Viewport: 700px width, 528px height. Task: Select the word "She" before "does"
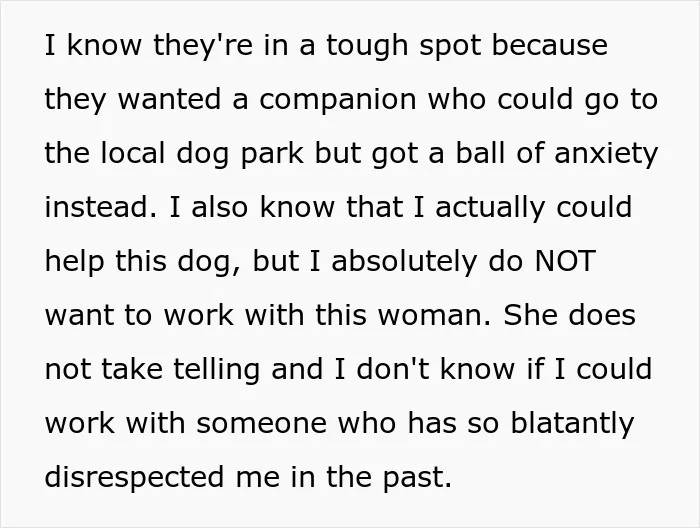[530, 315]
